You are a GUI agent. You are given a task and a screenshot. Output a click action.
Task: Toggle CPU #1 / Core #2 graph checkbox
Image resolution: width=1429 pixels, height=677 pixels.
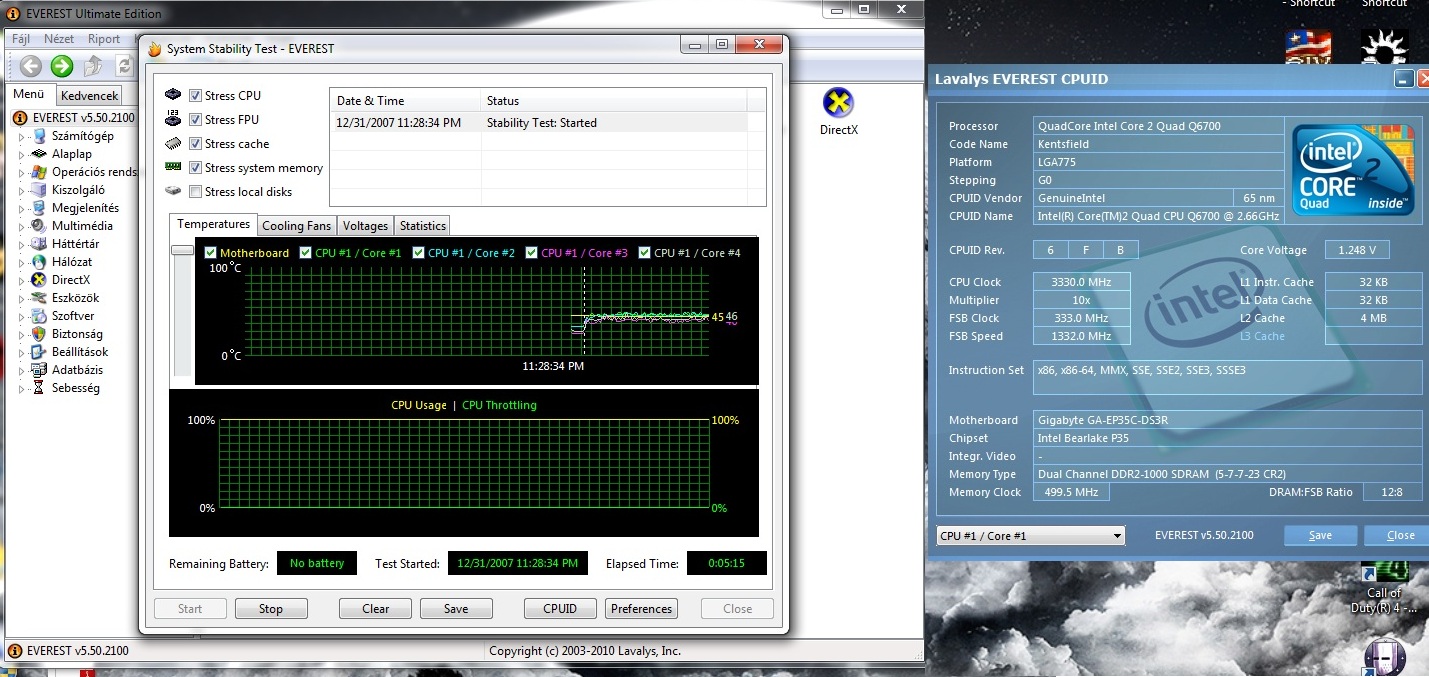pyautogui.click(x=418, y=253)
